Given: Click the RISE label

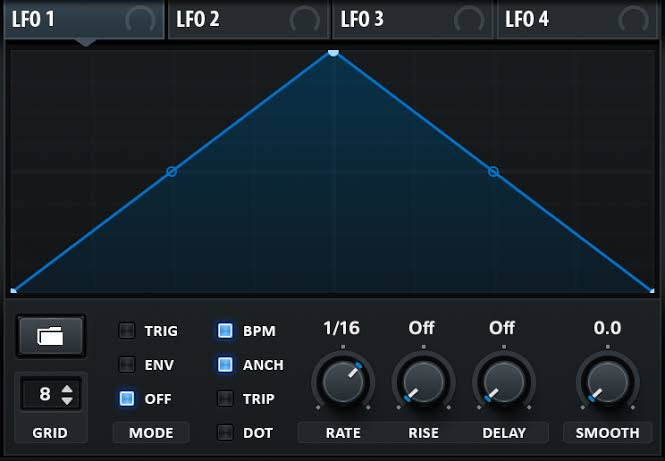Looking at the screenshot, I should click(423, 433).
